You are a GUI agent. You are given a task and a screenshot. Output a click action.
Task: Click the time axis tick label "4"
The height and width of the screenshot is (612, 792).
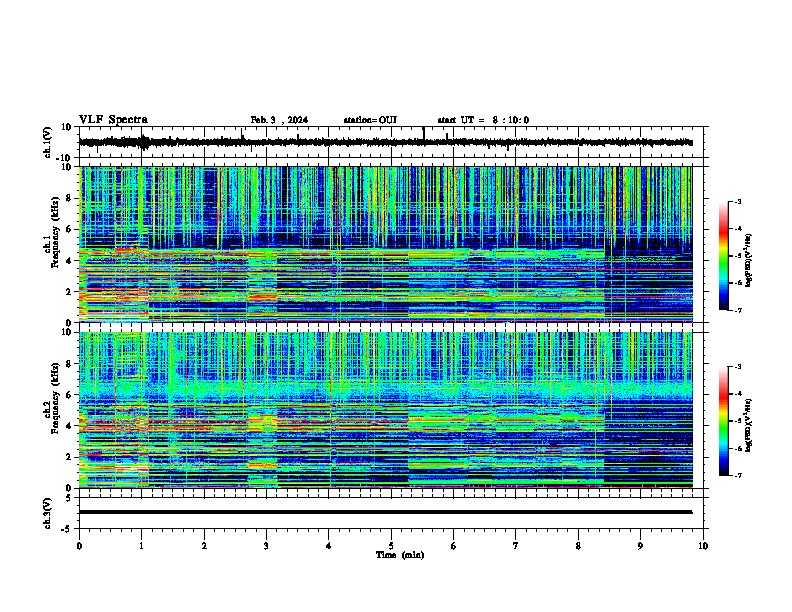pyautogui.click(x=329, y=546)
